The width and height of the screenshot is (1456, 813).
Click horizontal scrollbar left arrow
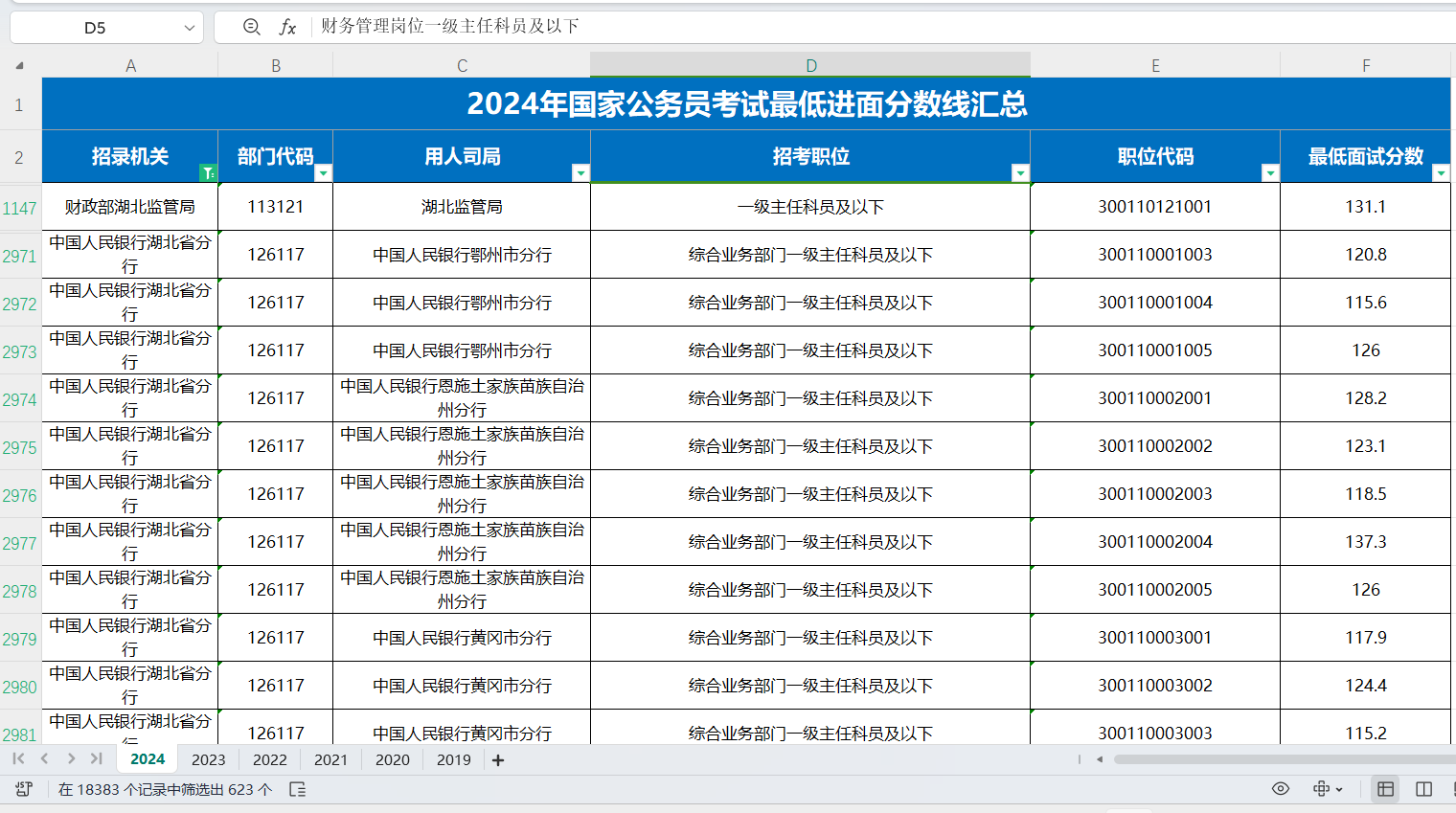point(1100,759)
